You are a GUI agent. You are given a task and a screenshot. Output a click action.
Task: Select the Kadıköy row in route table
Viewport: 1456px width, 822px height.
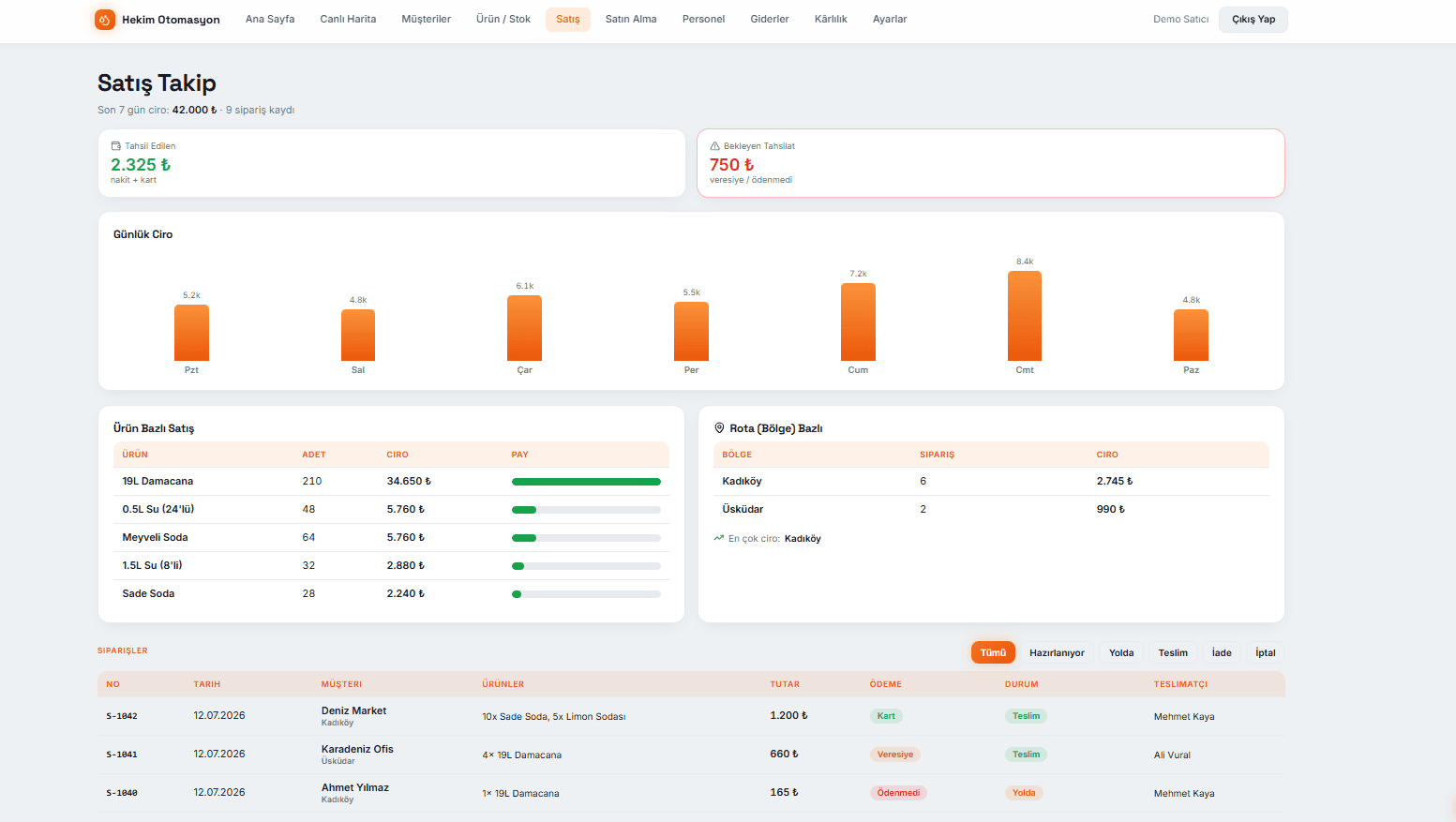[x=991, y=482]
